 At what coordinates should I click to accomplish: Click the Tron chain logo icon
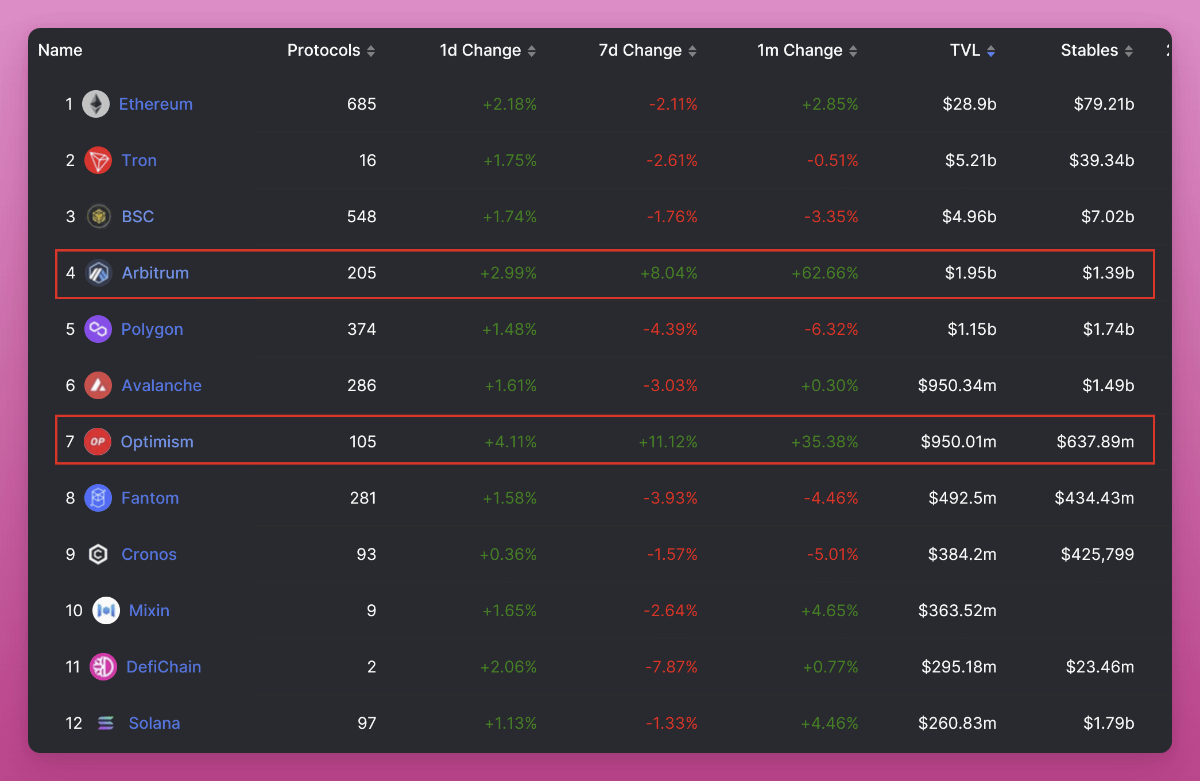click(x=98, y=160)
